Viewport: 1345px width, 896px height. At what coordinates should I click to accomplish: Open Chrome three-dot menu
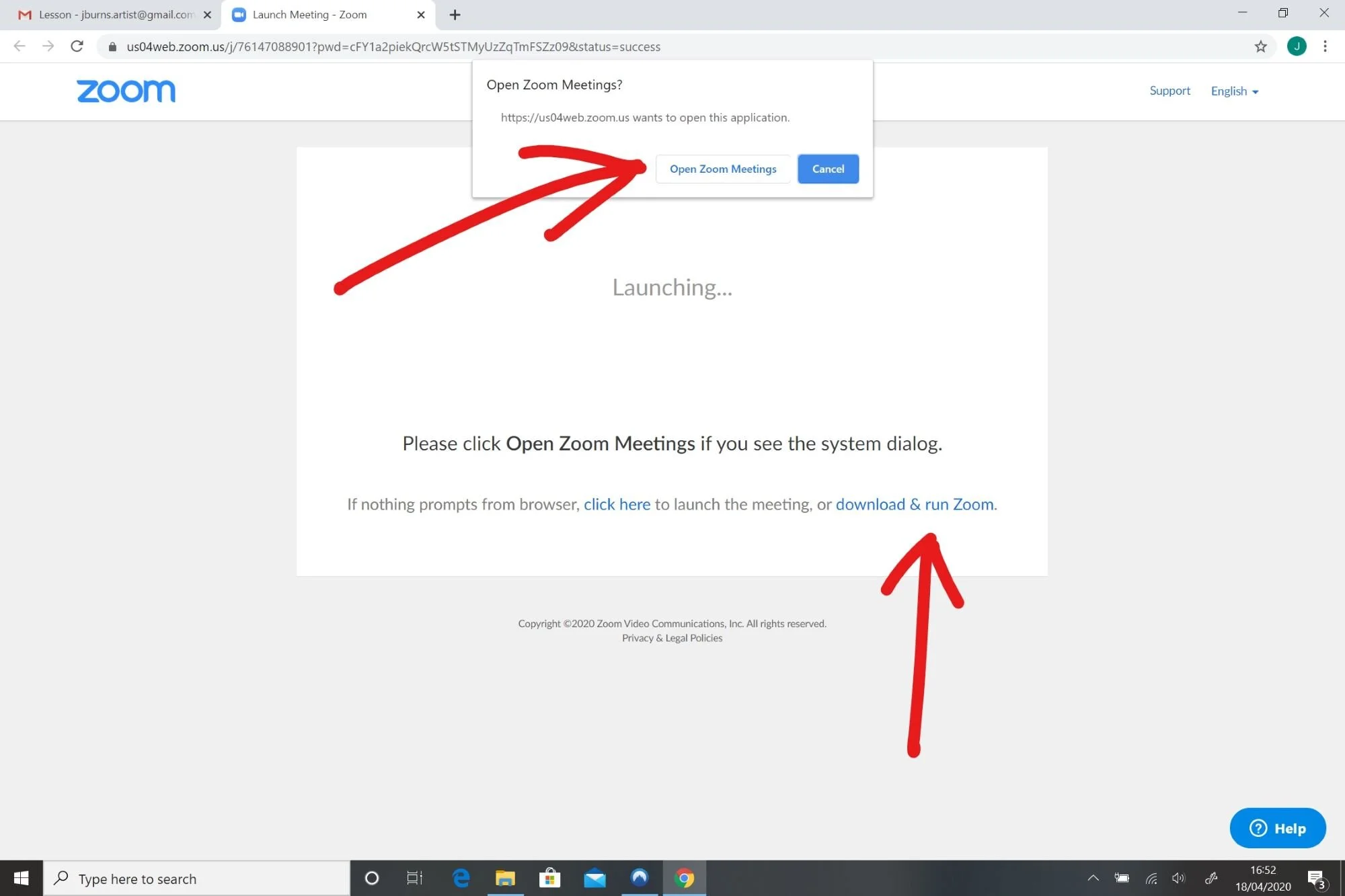click(x=1325, y=46)
